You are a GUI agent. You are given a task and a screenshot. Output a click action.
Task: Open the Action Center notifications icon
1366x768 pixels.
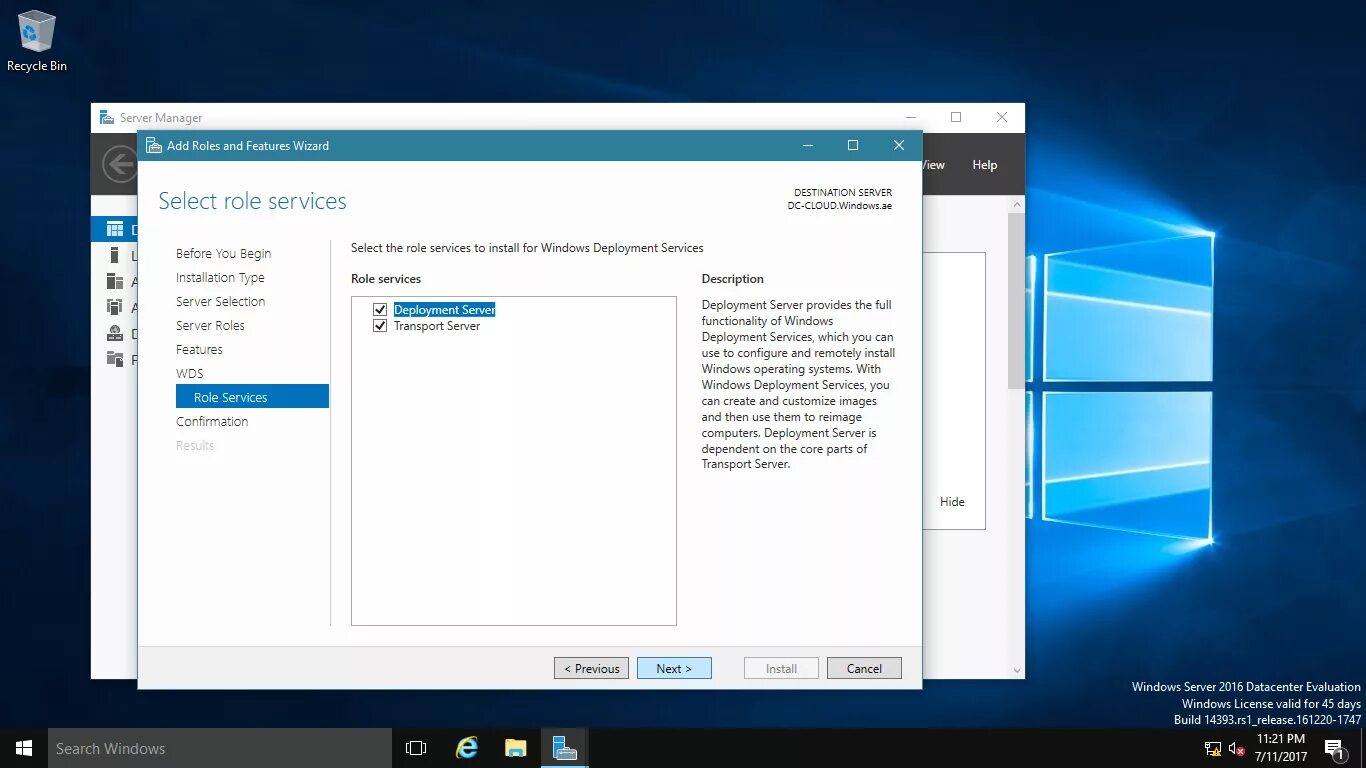click(1334, 748)
